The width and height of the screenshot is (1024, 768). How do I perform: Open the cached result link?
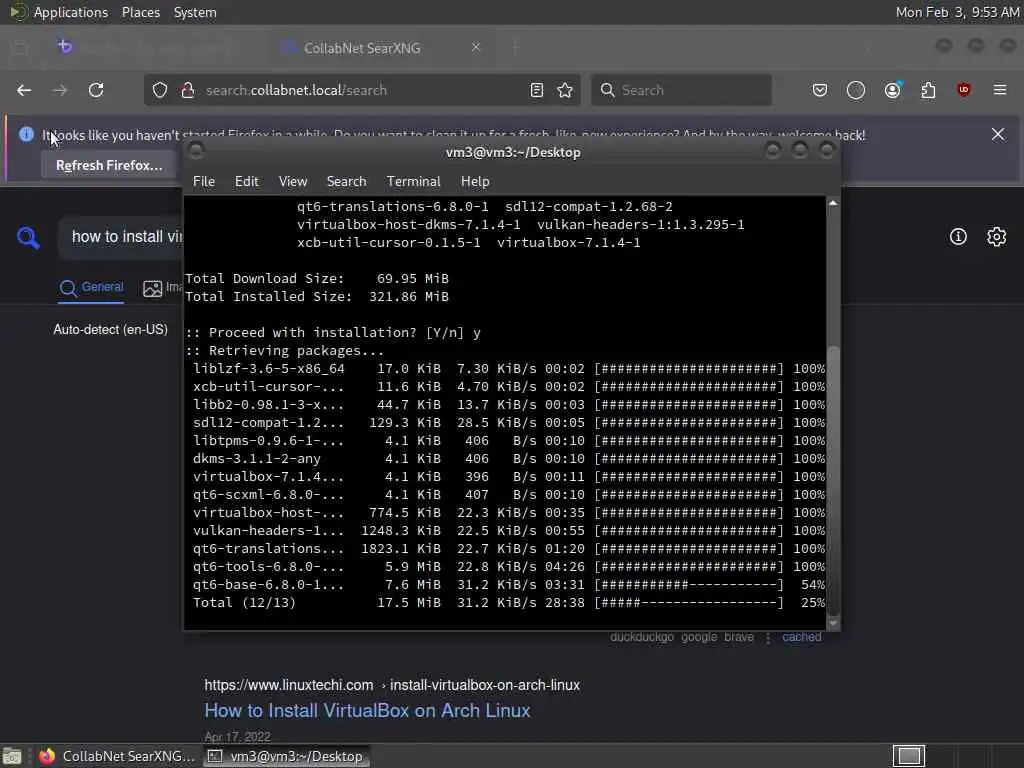(x=802, y=637)
